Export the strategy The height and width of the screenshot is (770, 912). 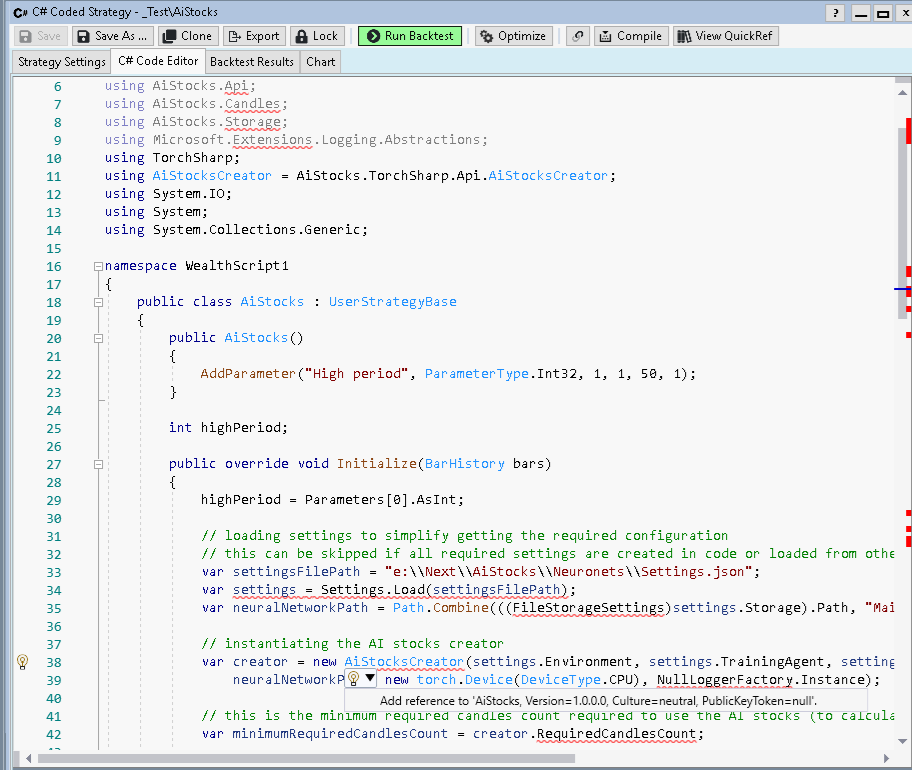click(x=253, y=36)
